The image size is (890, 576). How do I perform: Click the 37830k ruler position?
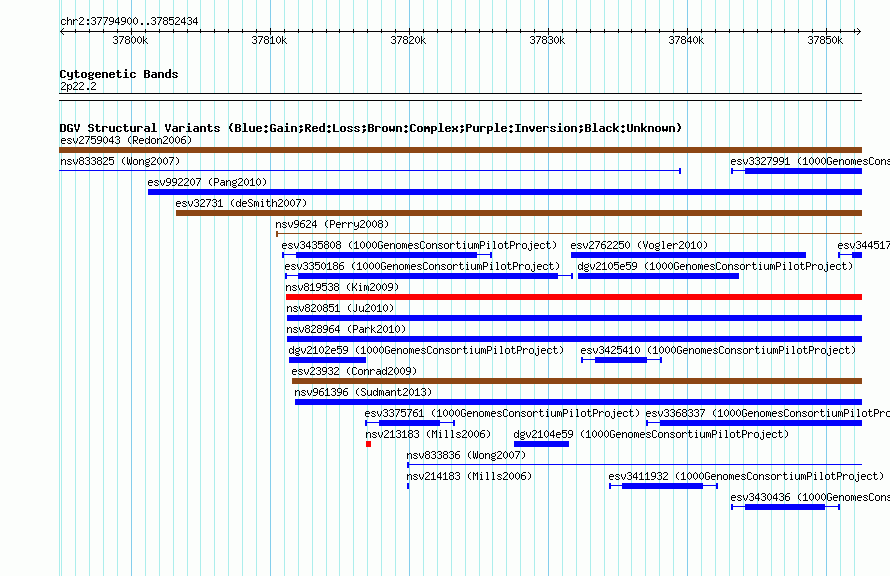coord(547,40)
